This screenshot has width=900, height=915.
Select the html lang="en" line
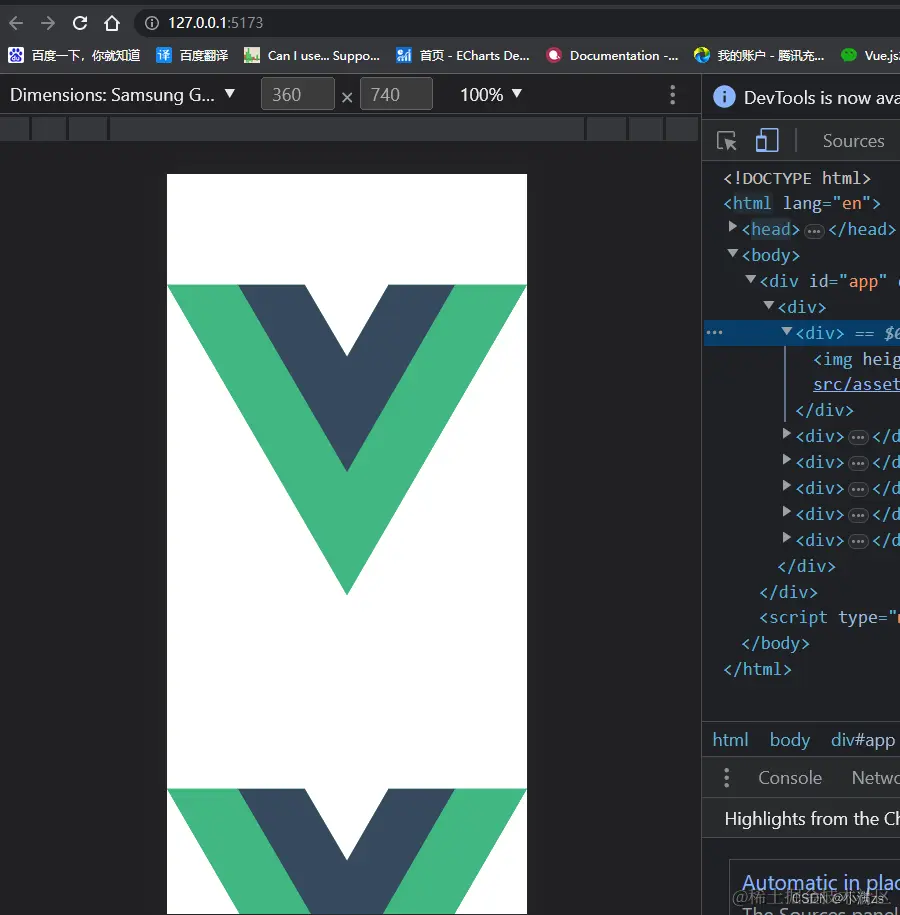(802, 203)
